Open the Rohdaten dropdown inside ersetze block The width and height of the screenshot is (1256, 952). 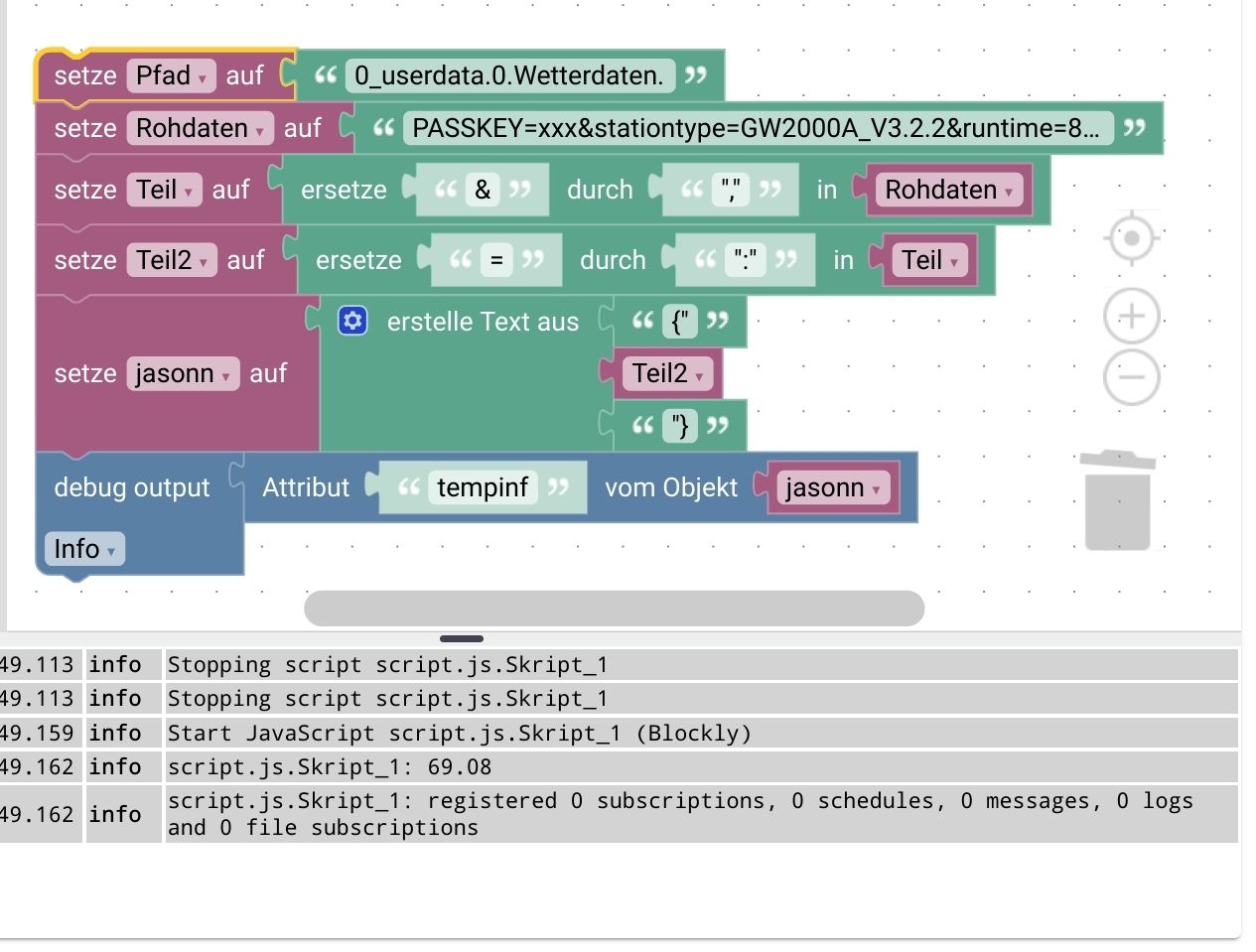tap(948, 190)
